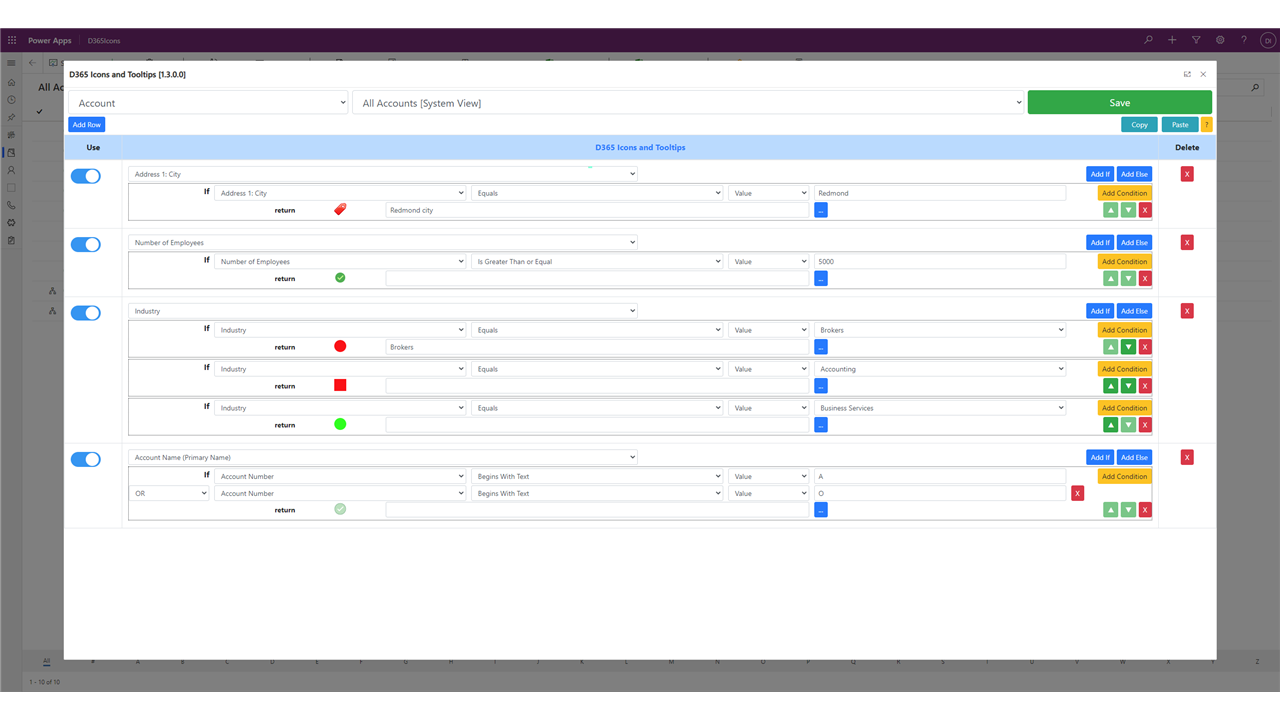
Task: Move Redmond condition down
Action: 1128,210
